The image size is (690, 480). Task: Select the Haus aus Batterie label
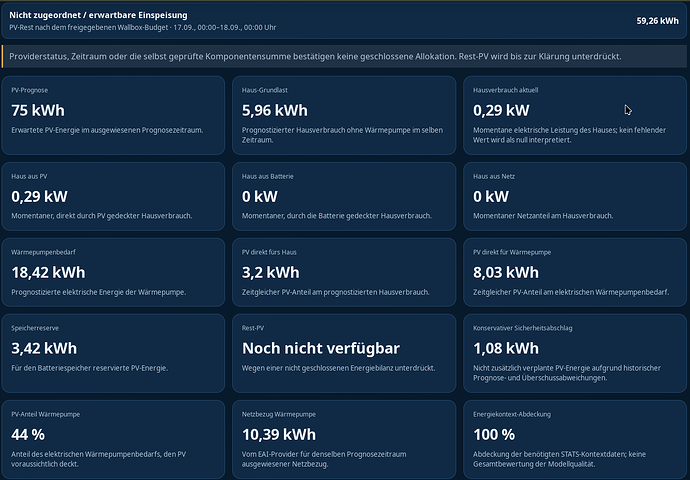click(268, 176)
